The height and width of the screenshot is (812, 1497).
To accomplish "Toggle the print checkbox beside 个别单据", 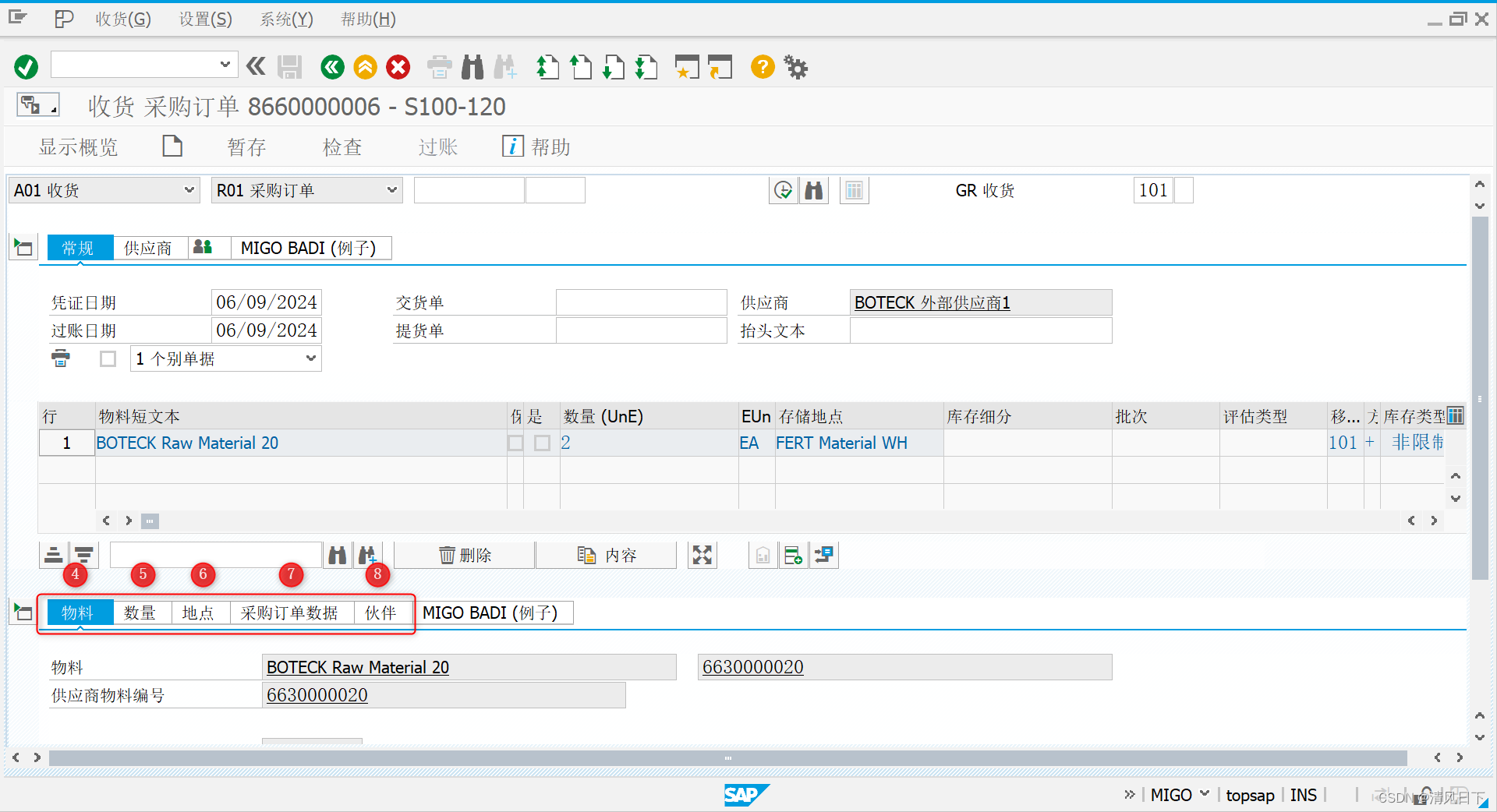I will (108, 358).
